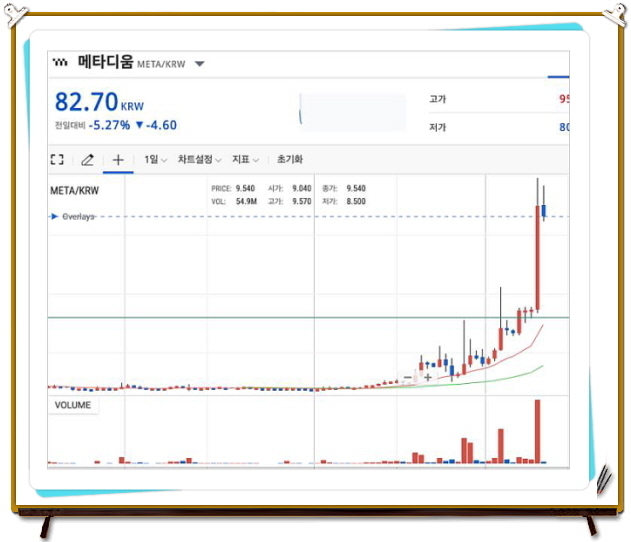Toggle fullscreen chart view
Screen dimensions: 631x542
57,160
